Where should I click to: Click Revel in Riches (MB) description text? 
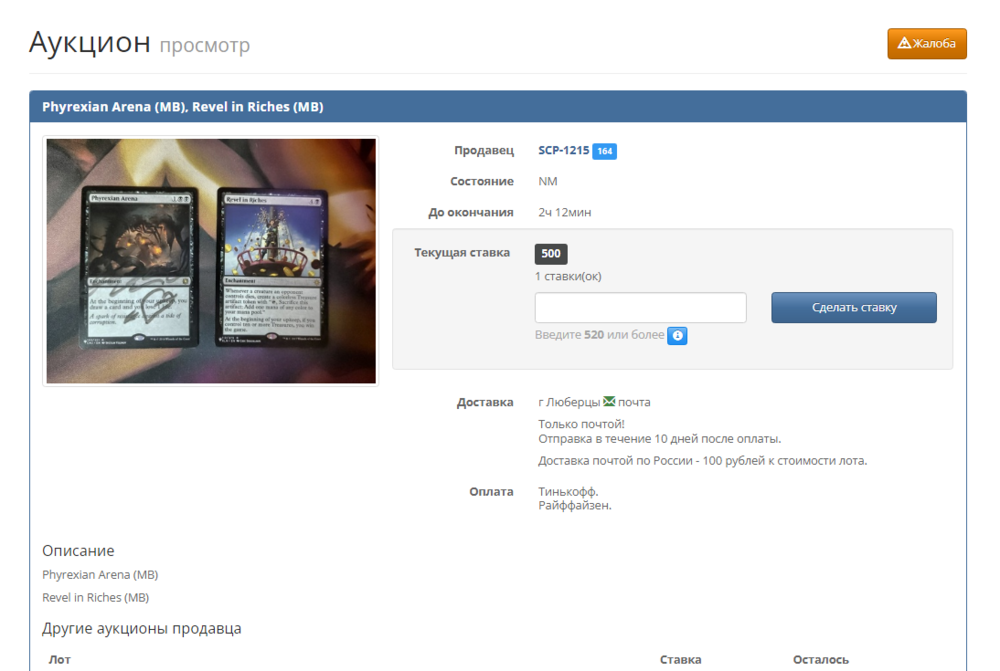pyautogui.click(x=95, y=598)
